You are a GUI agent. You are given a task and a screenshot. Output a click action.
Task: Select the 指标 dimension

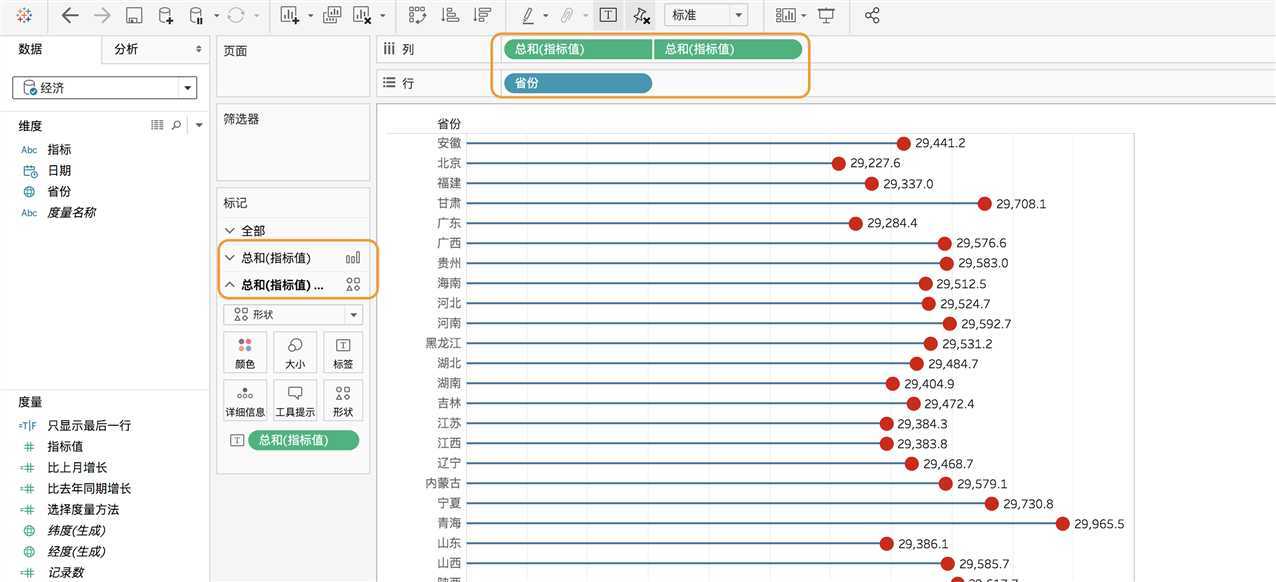click(x=59, y=150)
